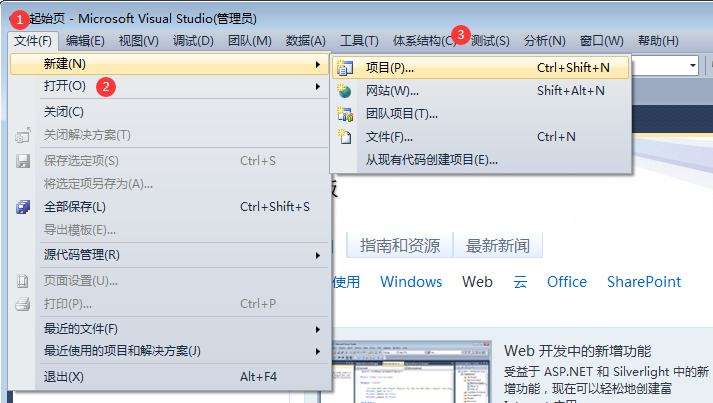
Task: Switch to the 指南和资源 tab
Action: pyautogui.click(x=400, y=246)
